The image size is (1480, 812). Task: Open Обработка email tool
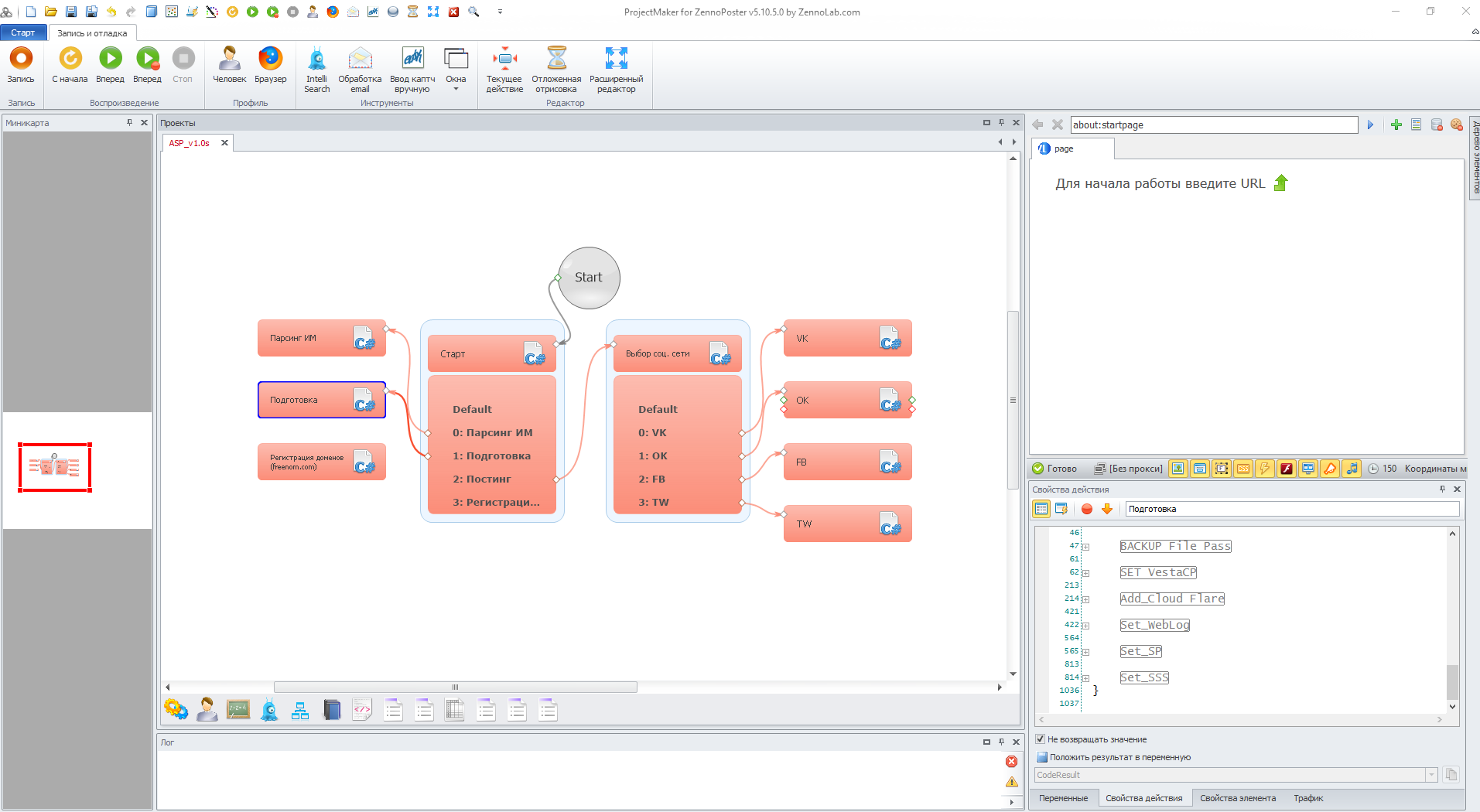[x=360, y=60]
